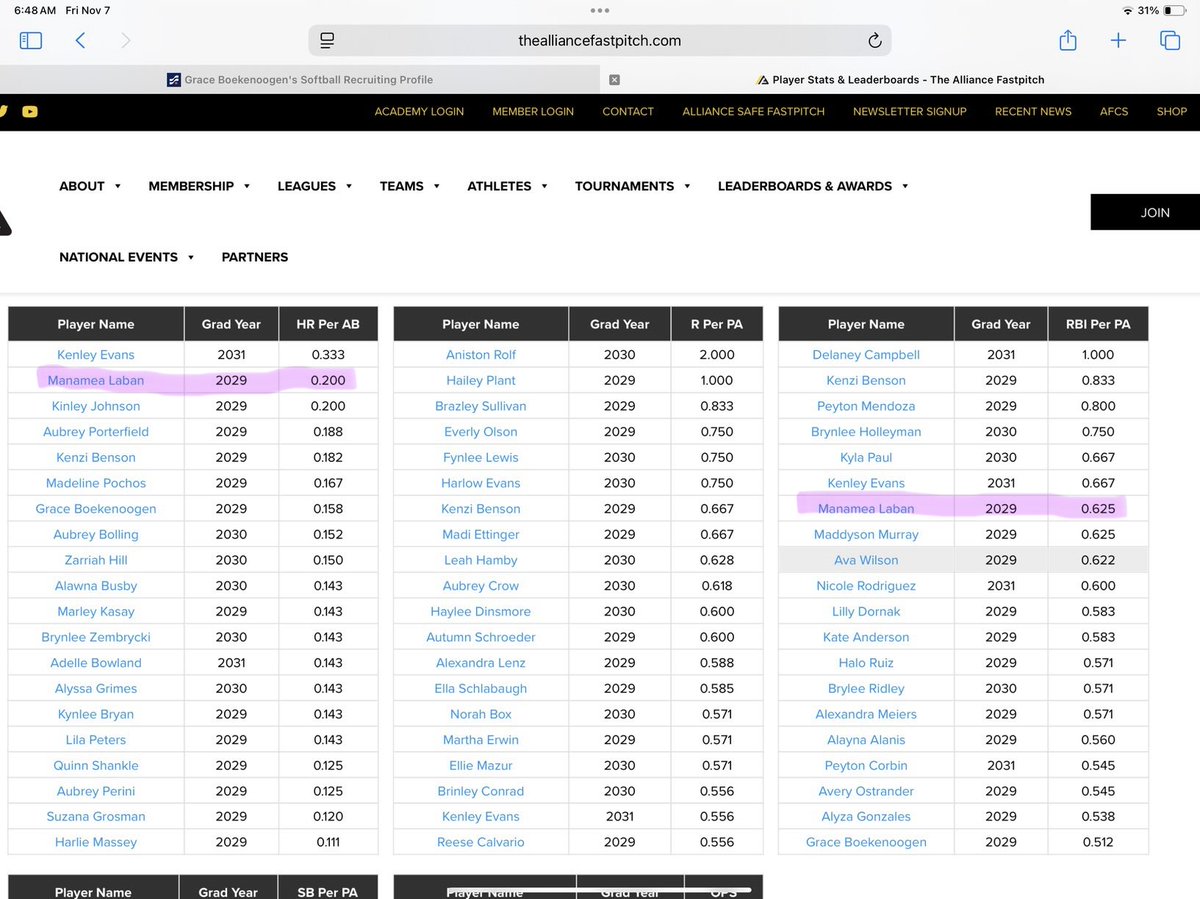Expand the Leagues dropdown menu

pyautogui.click(x=315, y=186)
